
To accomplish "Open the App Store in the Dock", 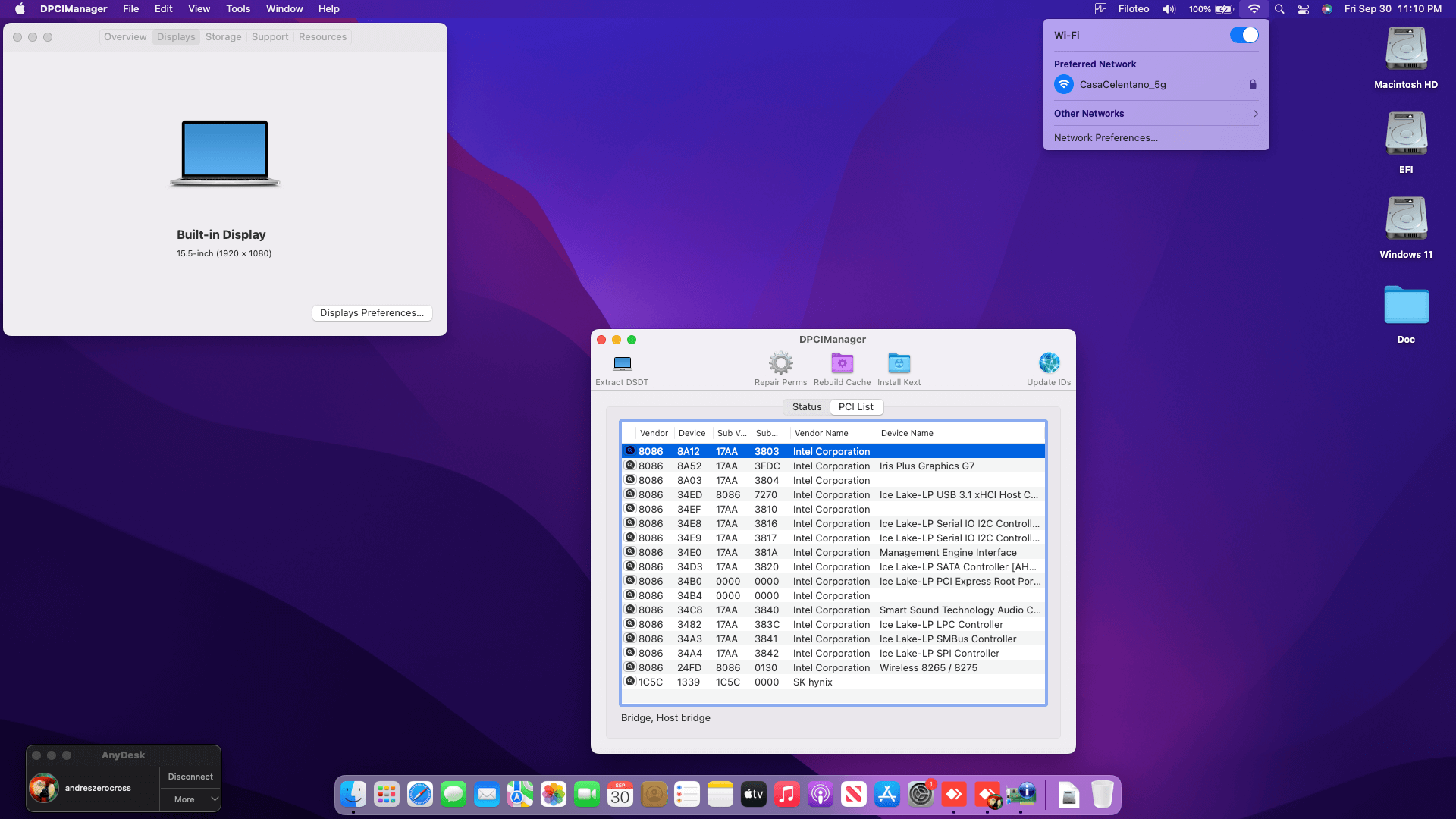I will coord(887,794).
